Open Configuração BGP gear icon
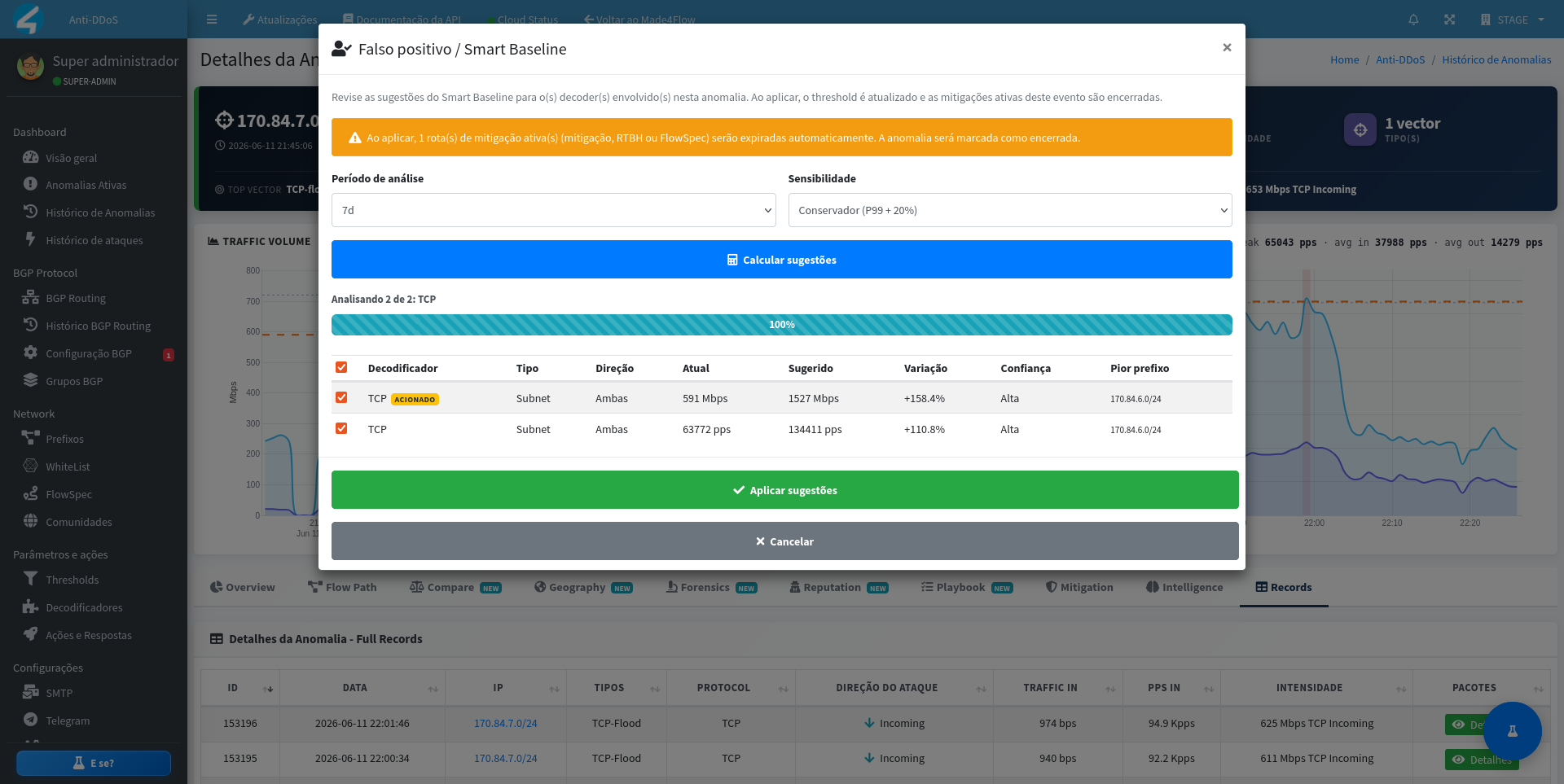The image size is (1564, 784). pos(30,353)
